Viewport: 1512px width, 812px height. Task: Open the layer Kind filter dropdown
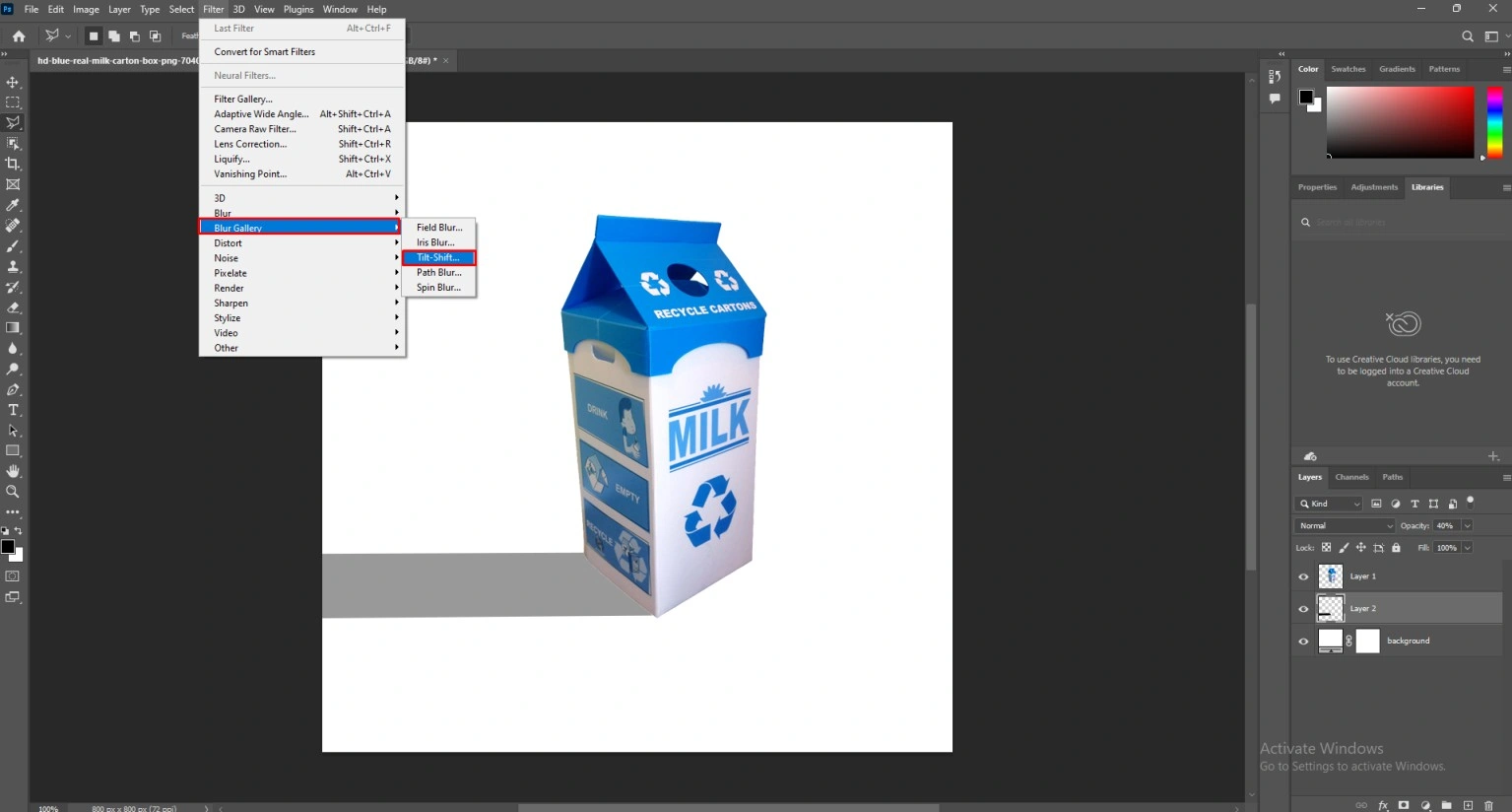click(1330, 504)
